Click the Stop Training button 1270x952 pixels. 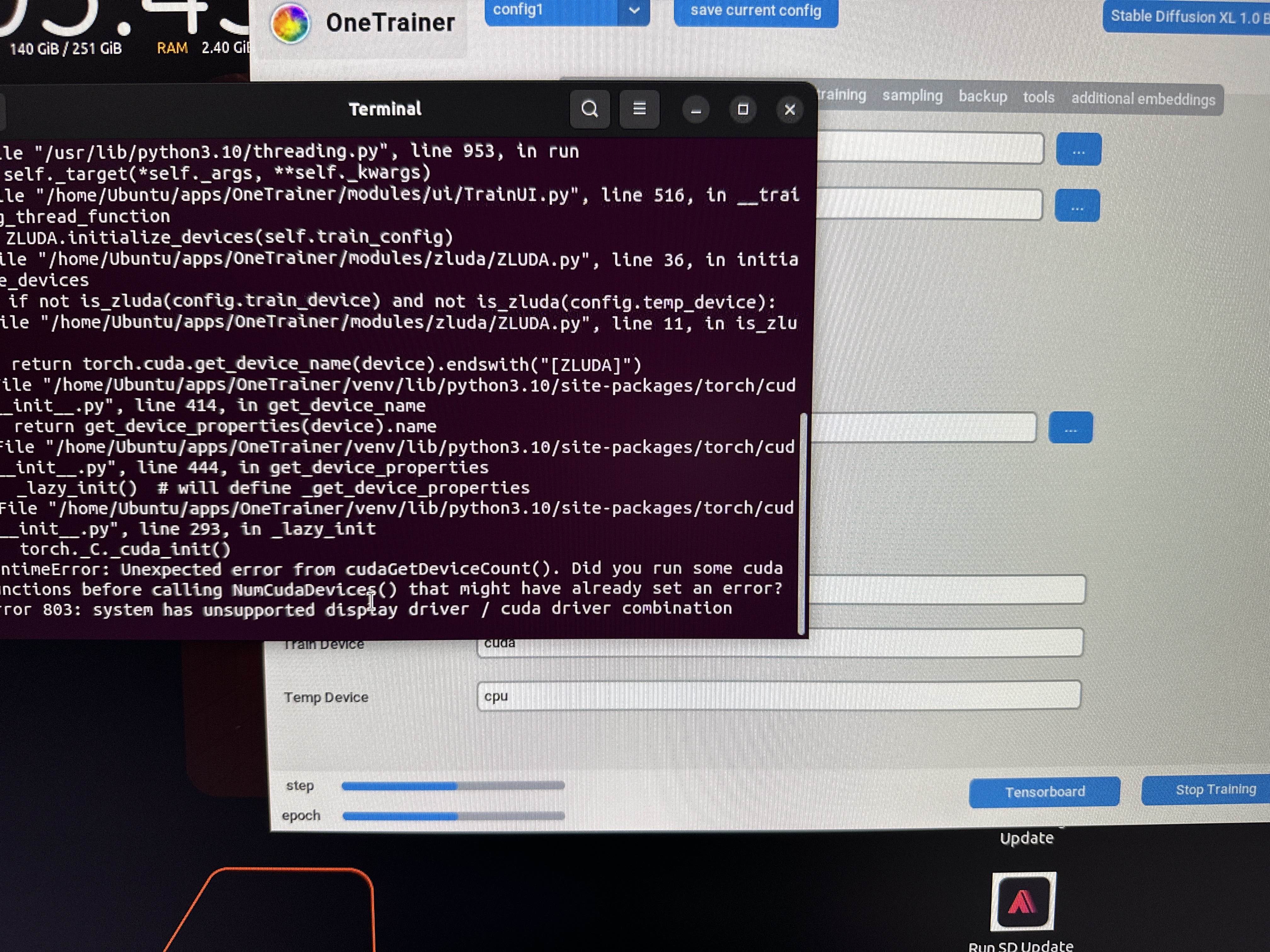coord(1215,790)
